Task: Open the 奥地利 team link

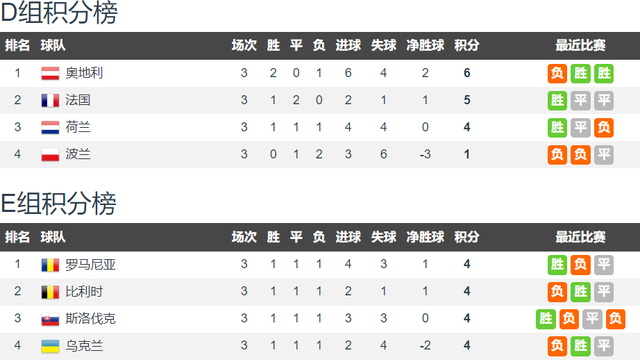Action: click(84, 73)
